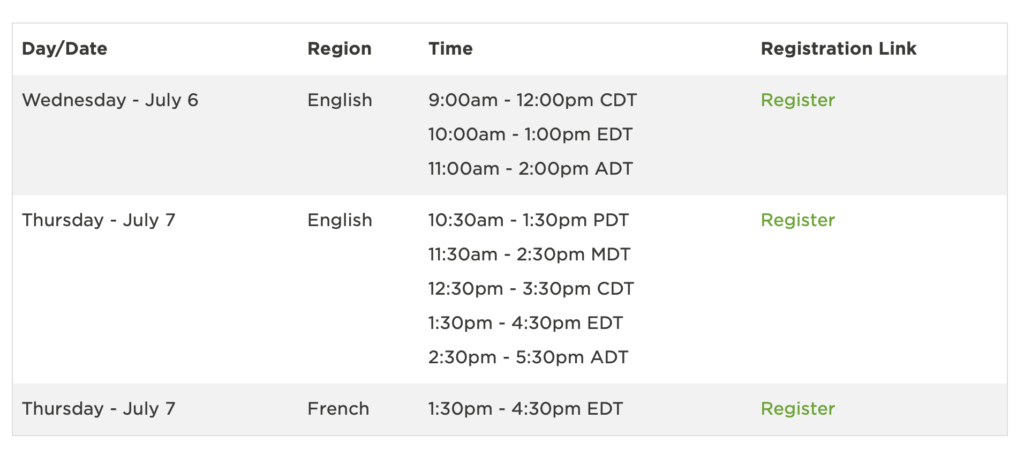Select the 12:30pm - 3:30pm CDT time
Image resolution: width=1024 pixels, height=464 pixels.
tap(531, 289)
